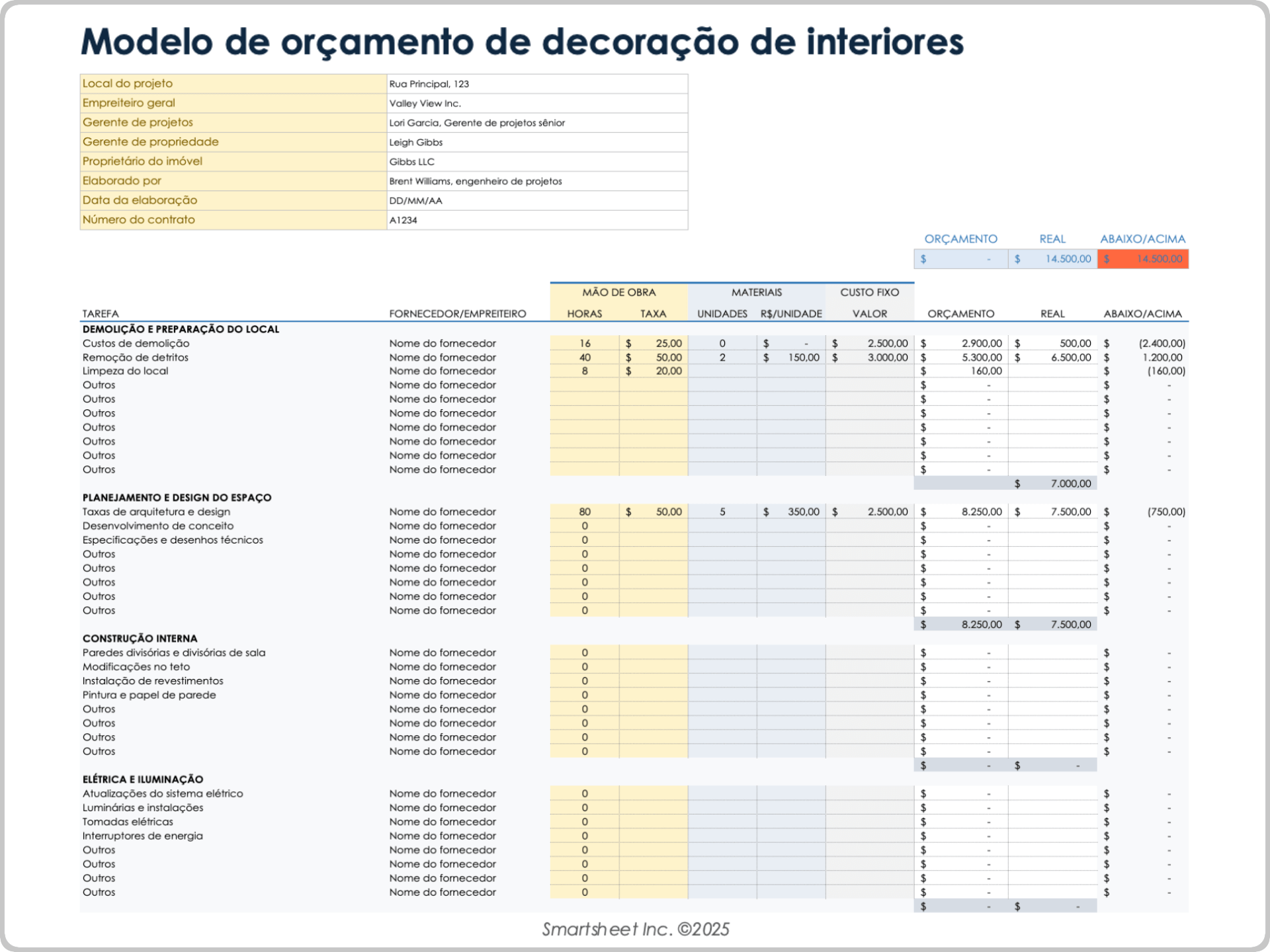1270x952 pixels.
Task: Select the 'Remoção de detritos' task
Action: point(136,358)
